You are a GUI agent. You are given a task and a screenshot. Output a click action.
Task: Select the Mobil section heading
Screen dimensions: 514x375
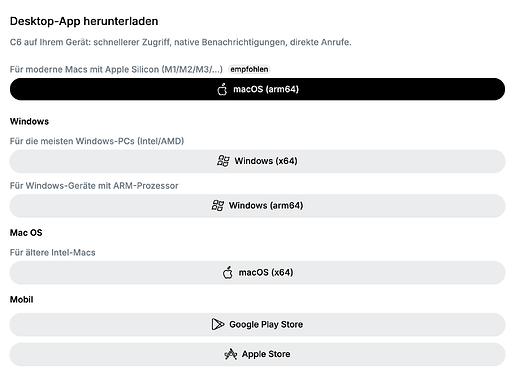[21, 299]
